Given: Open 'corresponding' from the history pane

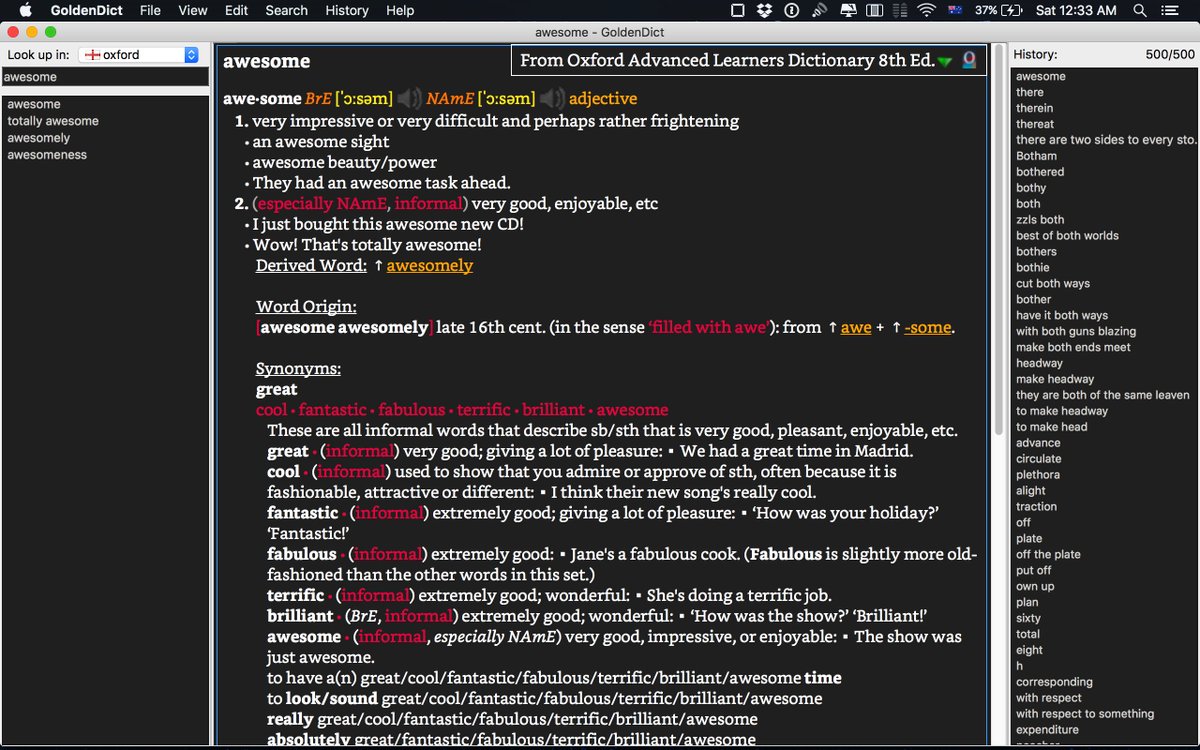Looking at the screenshot, I should pos(1054,682).
